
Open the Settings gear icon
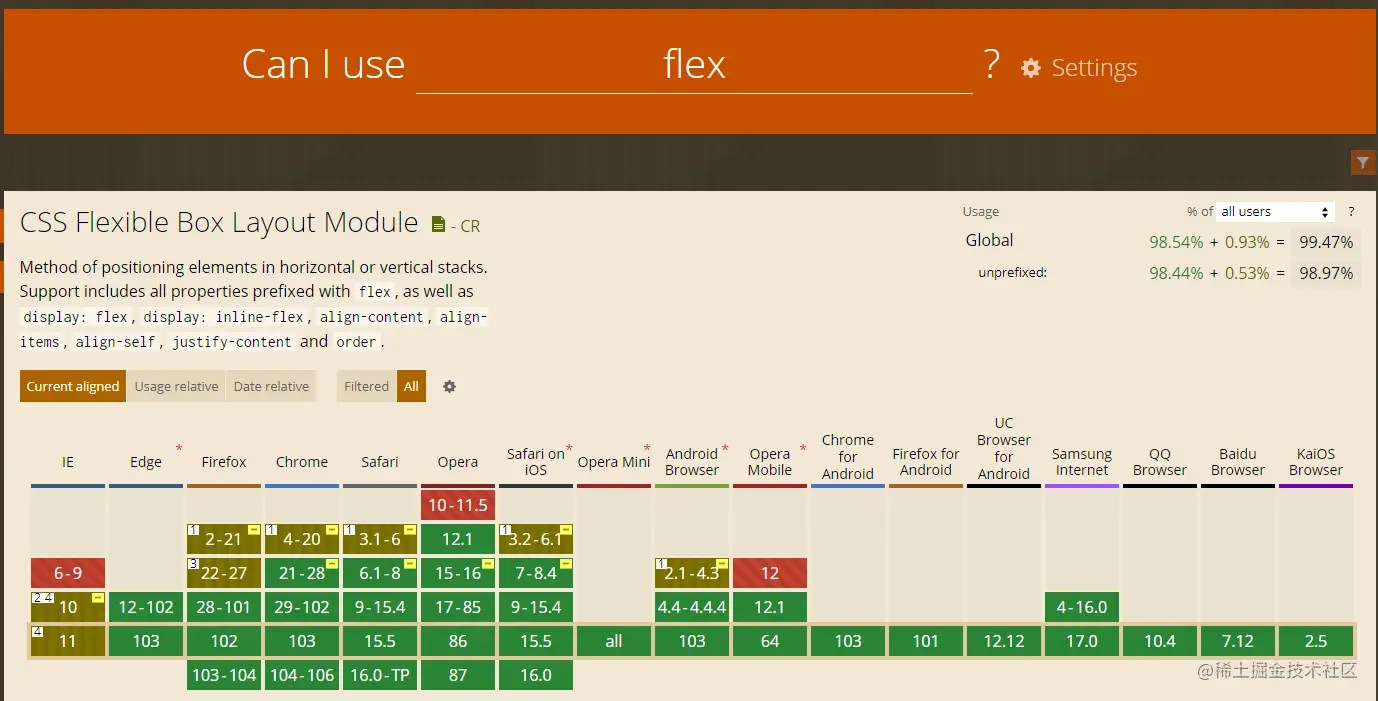[1031, 68]
